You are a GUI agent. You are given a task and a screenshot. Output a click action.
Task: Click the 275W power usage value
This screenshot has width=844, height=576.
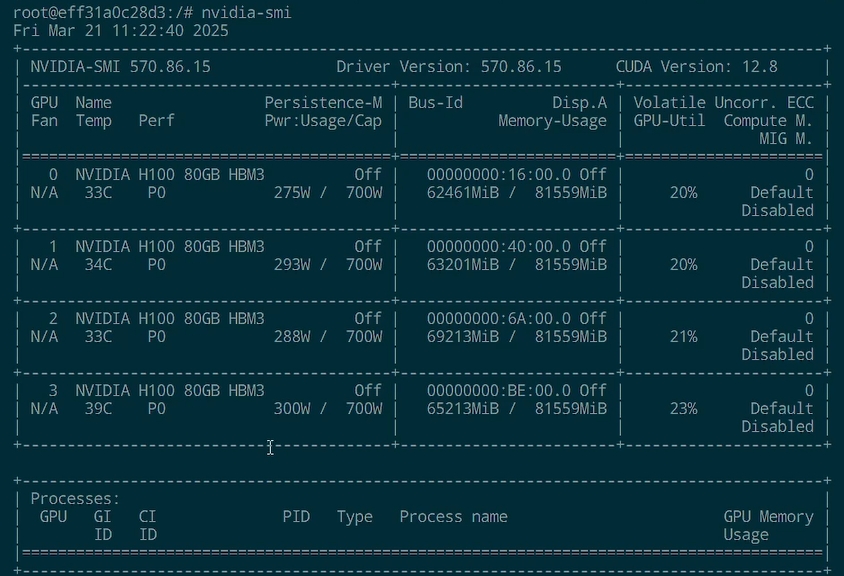point(292,193)
